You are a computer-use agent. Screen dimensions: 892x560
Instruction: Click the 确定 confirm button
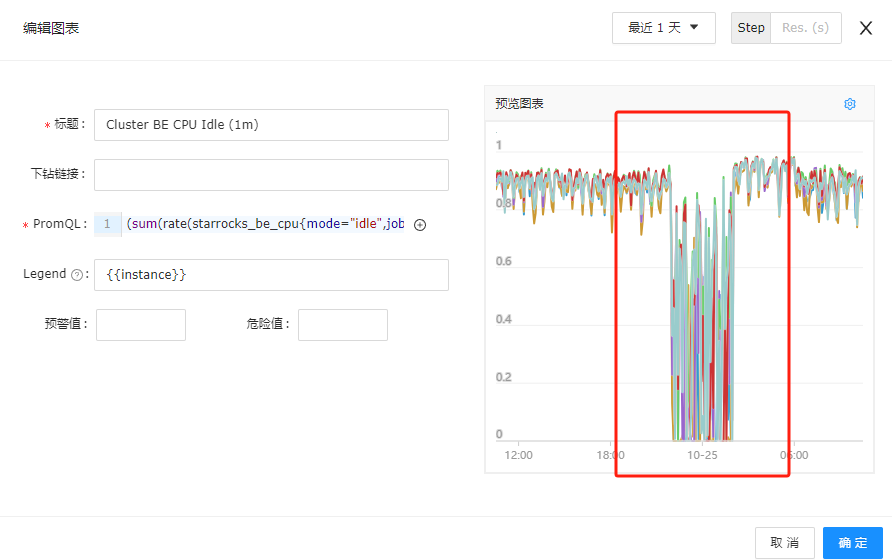(853, 543)
